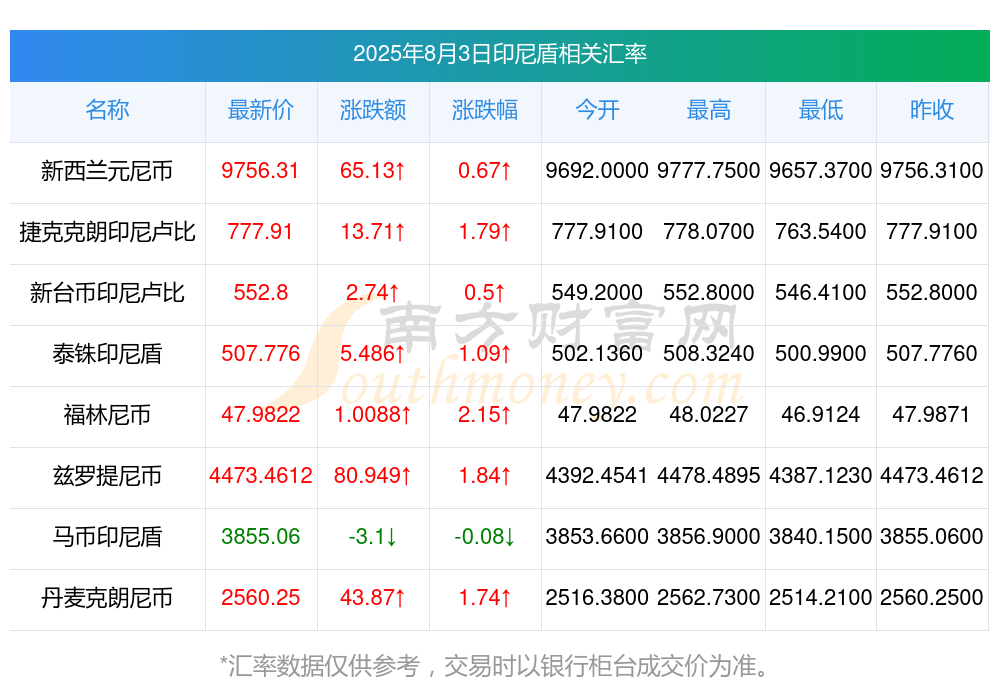Click change percent 1.09↑

[485, 353]
